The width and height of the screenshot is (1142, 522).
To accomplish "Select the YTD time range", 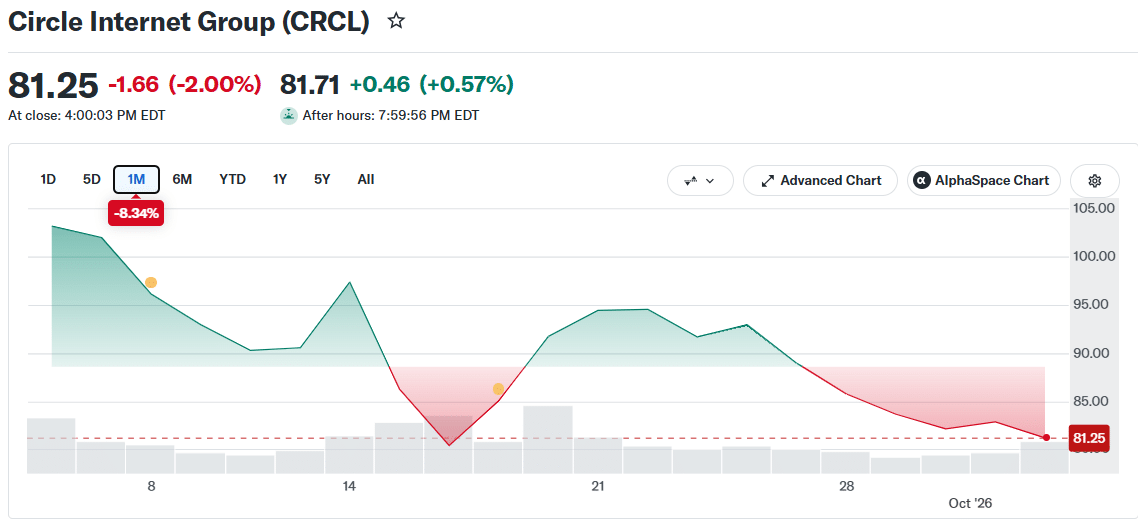I will tap(232, 179).
